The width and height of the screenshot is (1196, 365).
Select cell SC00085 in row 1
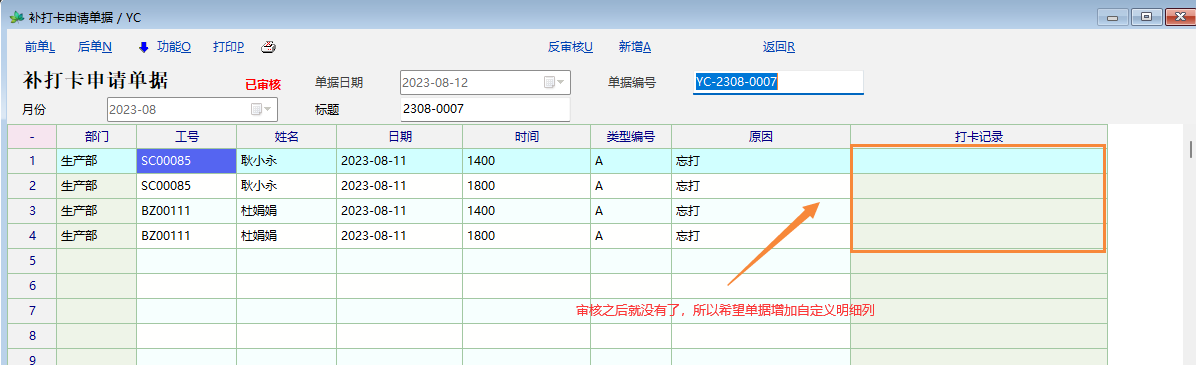point(186,161)
